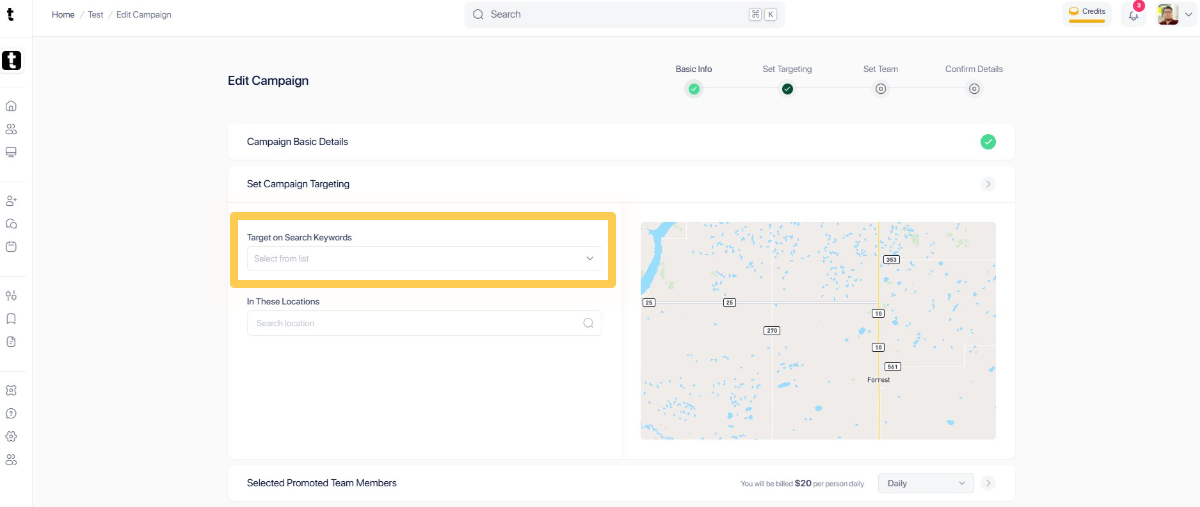Image resolution: width=1200 pixels, height=507 pixels.
Task: Open the Daily billing frequency dropdown
Action: coord(925,483)
